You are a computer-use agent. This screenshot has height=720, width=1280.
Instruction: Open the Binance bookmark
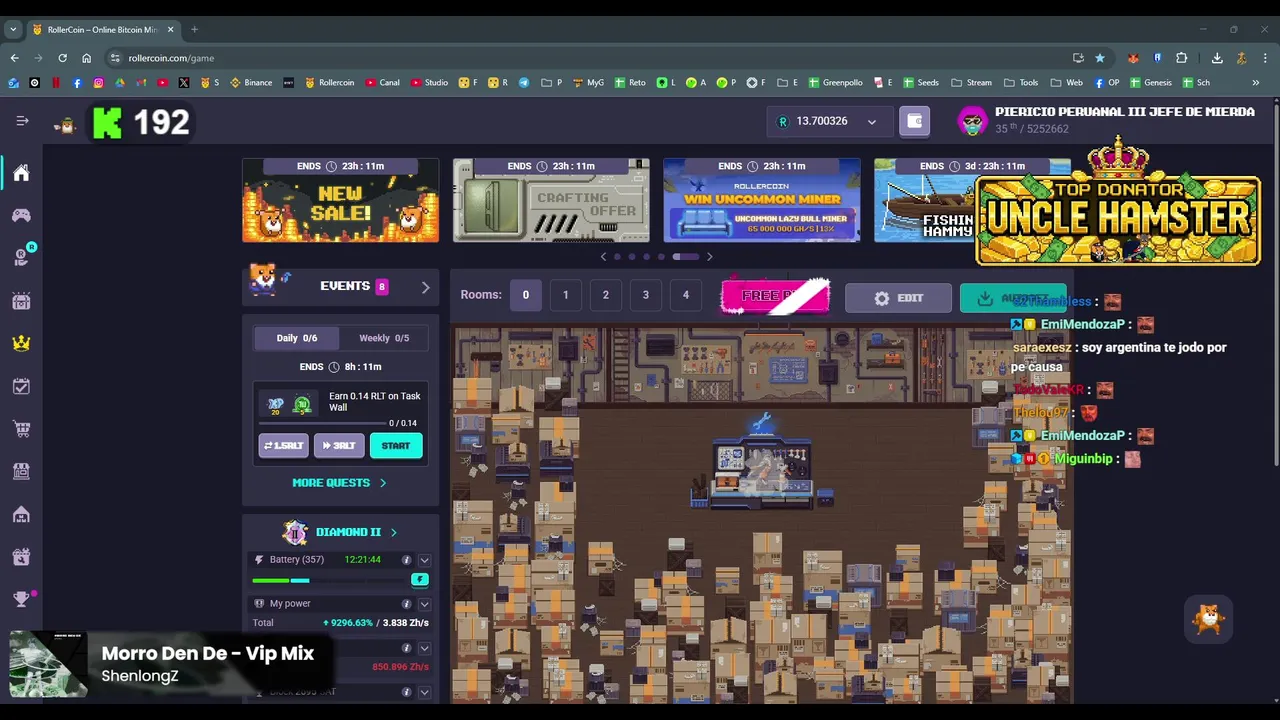tap(251, 83)
